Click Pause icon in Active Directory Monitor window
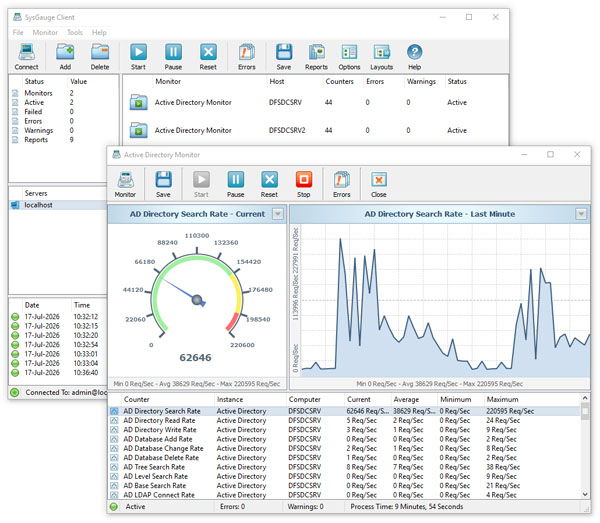600x523 pixels. pyautogui.click(x=236, y=180)
